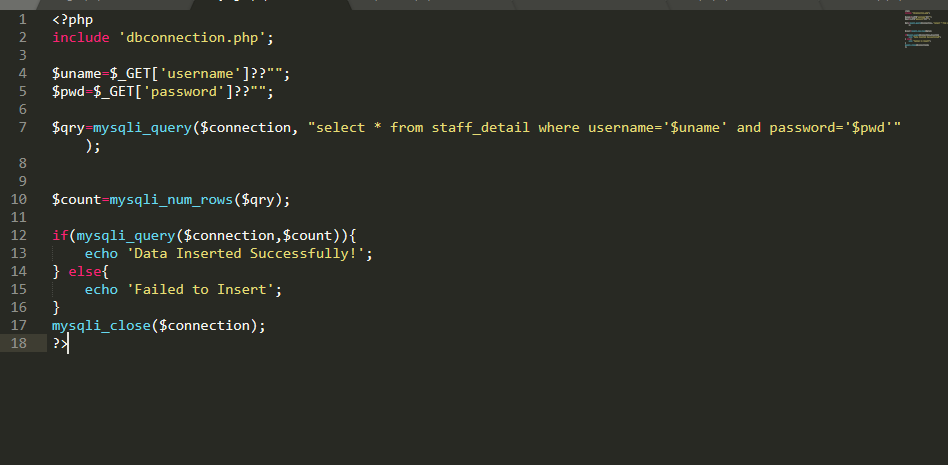Click line number 12 in the gutter

(x=19, y=235)
